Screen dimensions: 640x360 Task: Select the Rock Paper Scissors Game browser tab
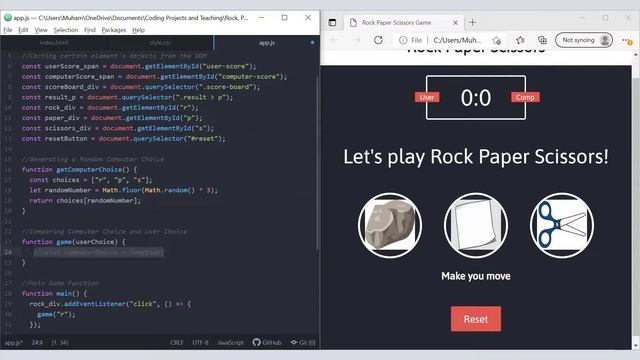click(404, 23)
